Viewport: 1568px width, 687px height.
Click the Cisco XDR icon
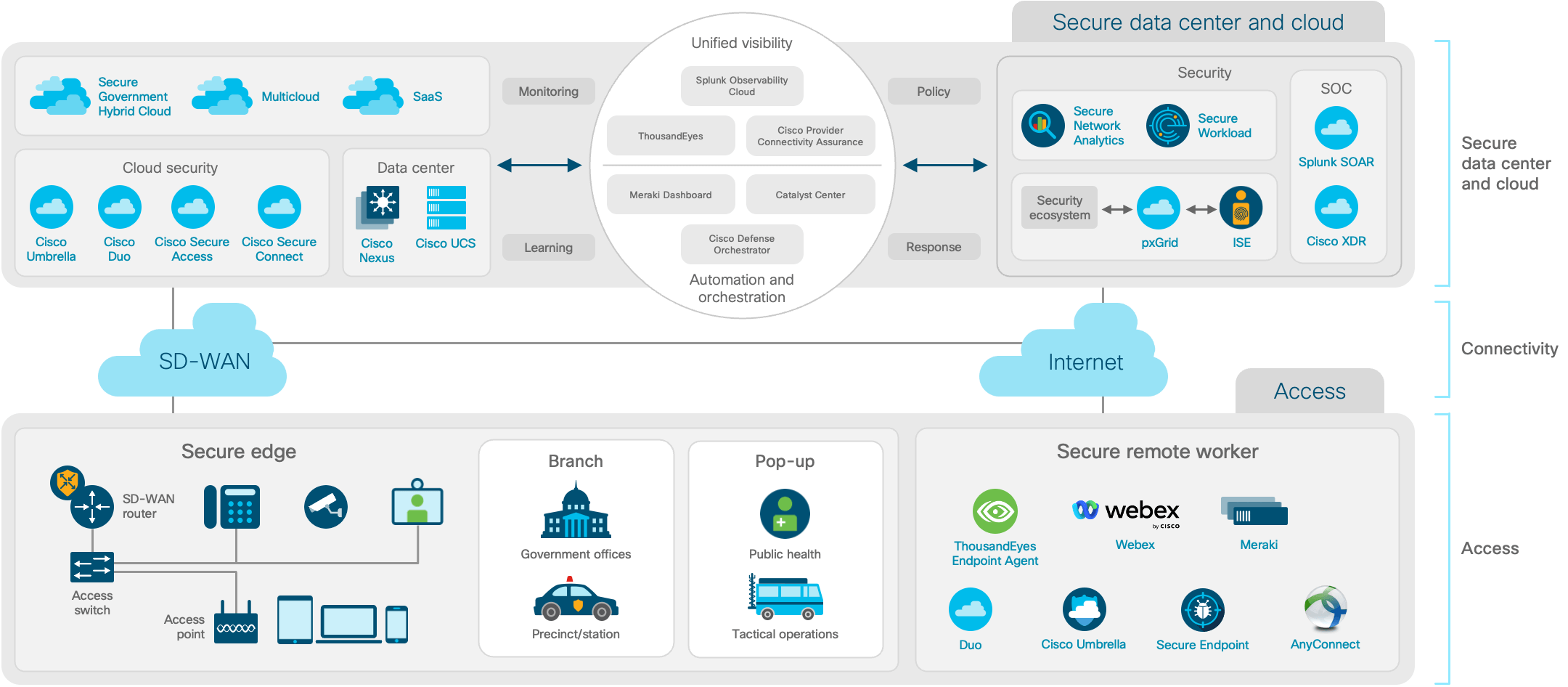point(1336,207)
